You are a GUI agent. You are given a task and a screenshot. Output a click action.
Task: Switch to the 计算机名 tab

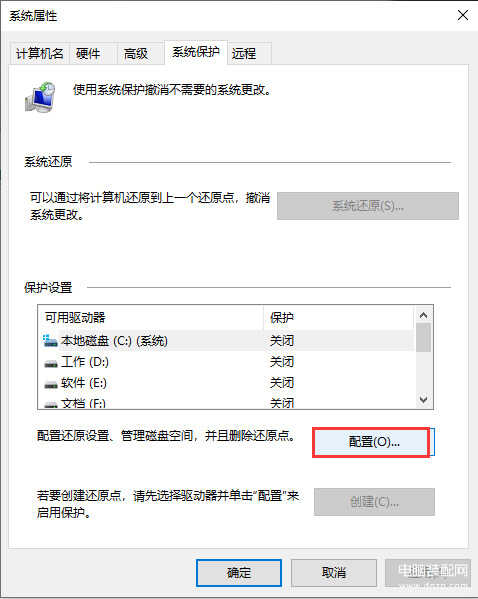click(x=39, y=53)
